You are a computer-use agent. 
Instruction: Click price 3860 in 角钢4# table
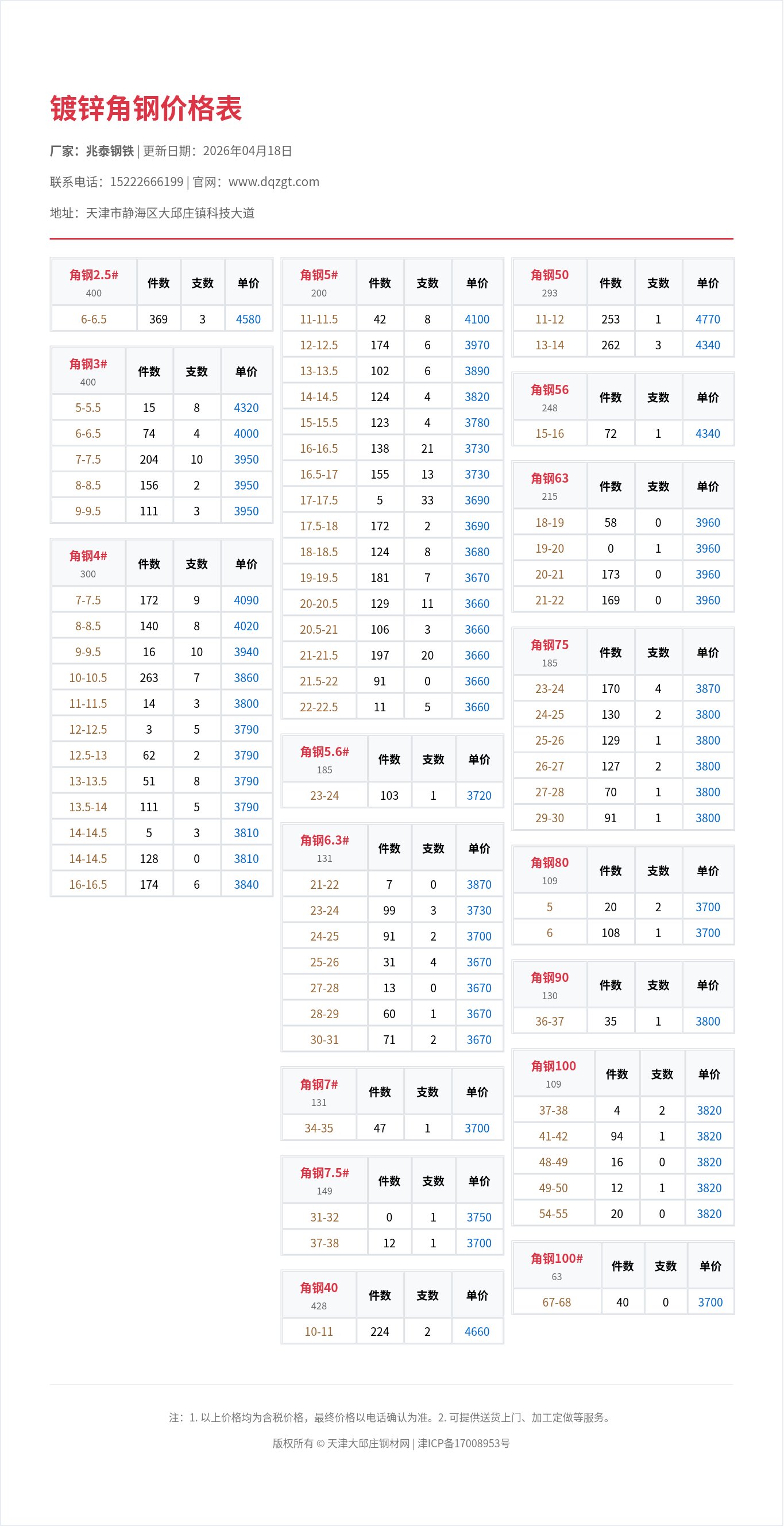[246, 678]
